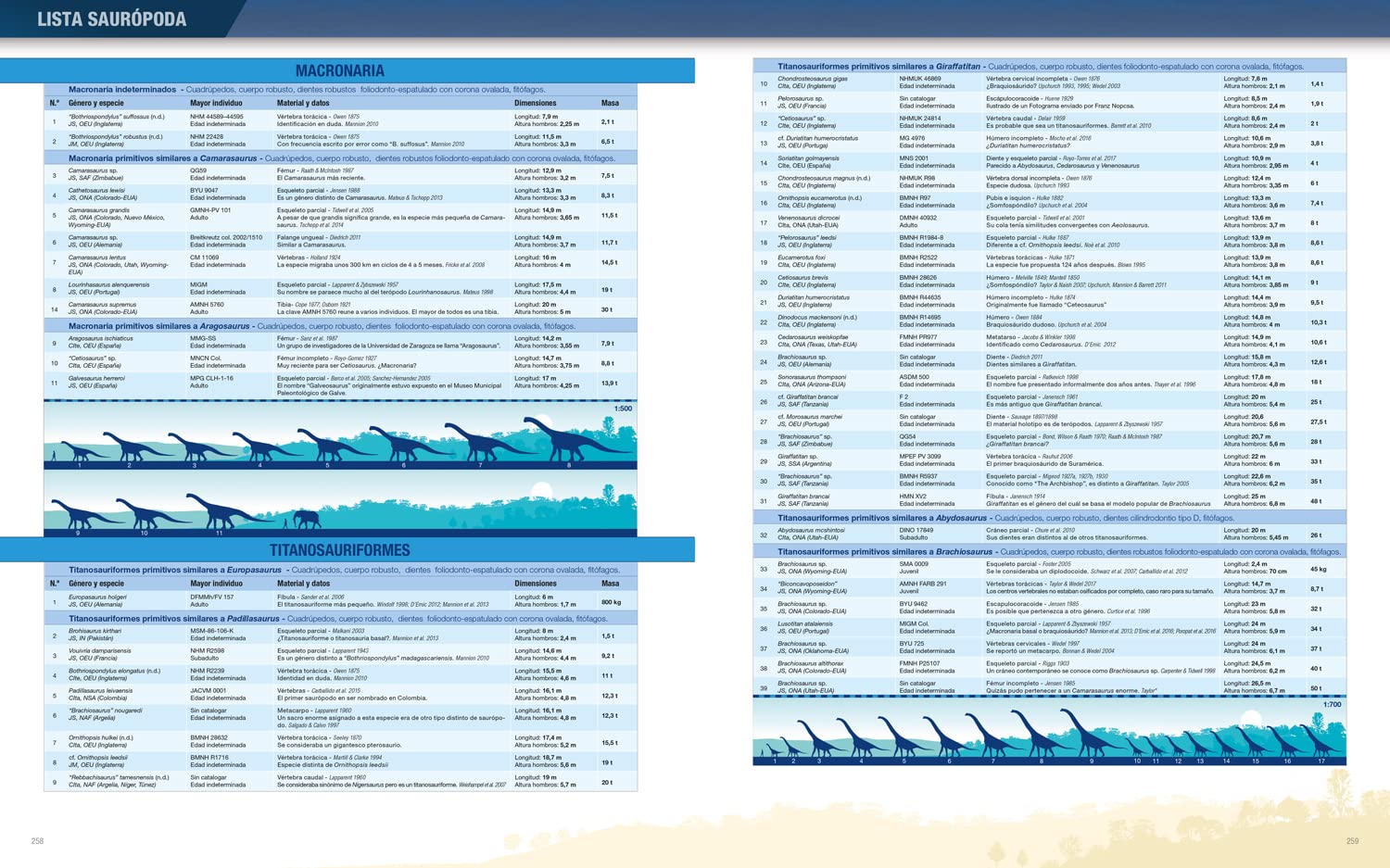
Task: Select the species name 'Galvesaurus herreroi'
Action: pos(96,378)
